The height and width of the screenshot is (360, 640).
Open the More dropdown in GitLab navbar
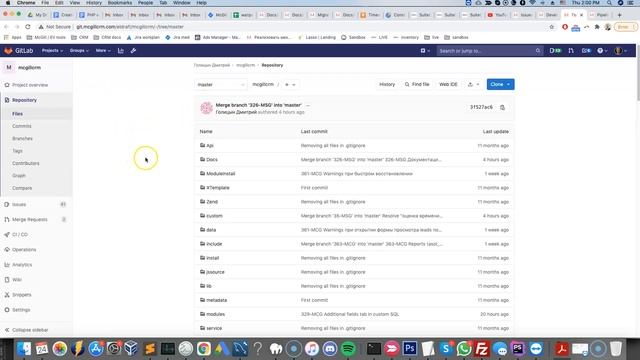pos(102,51)
